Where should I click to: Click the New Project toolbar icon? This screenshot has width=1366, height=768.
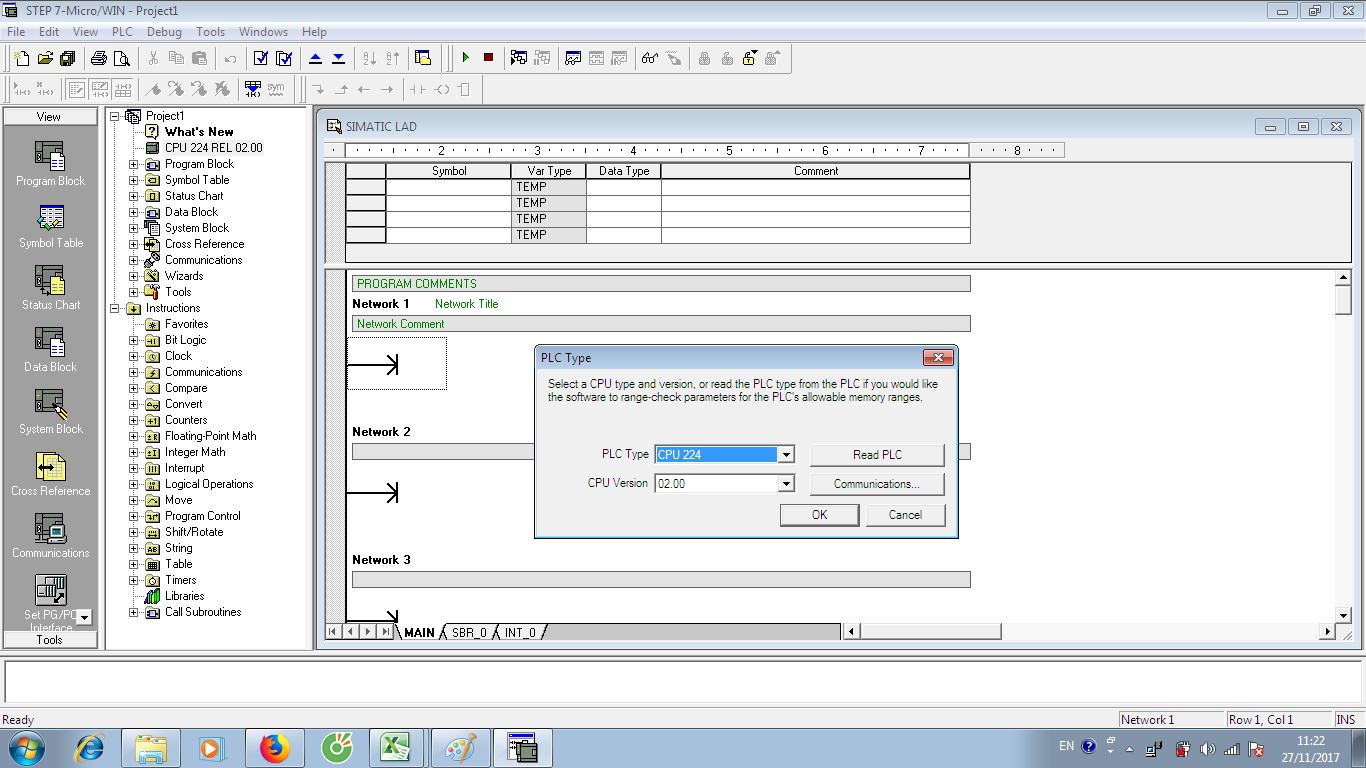[22, 58]
